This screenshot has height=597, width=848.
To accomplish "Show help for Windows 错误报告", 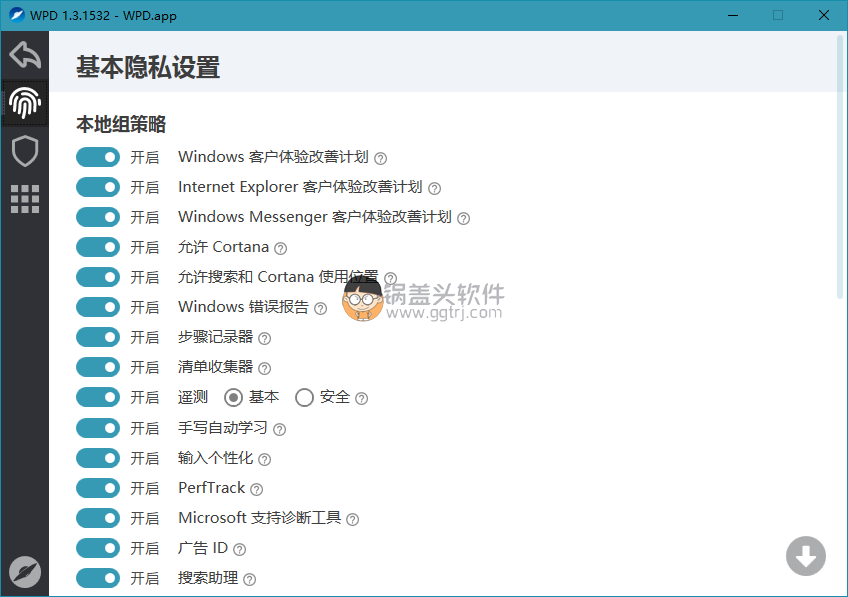I will 320,308.
